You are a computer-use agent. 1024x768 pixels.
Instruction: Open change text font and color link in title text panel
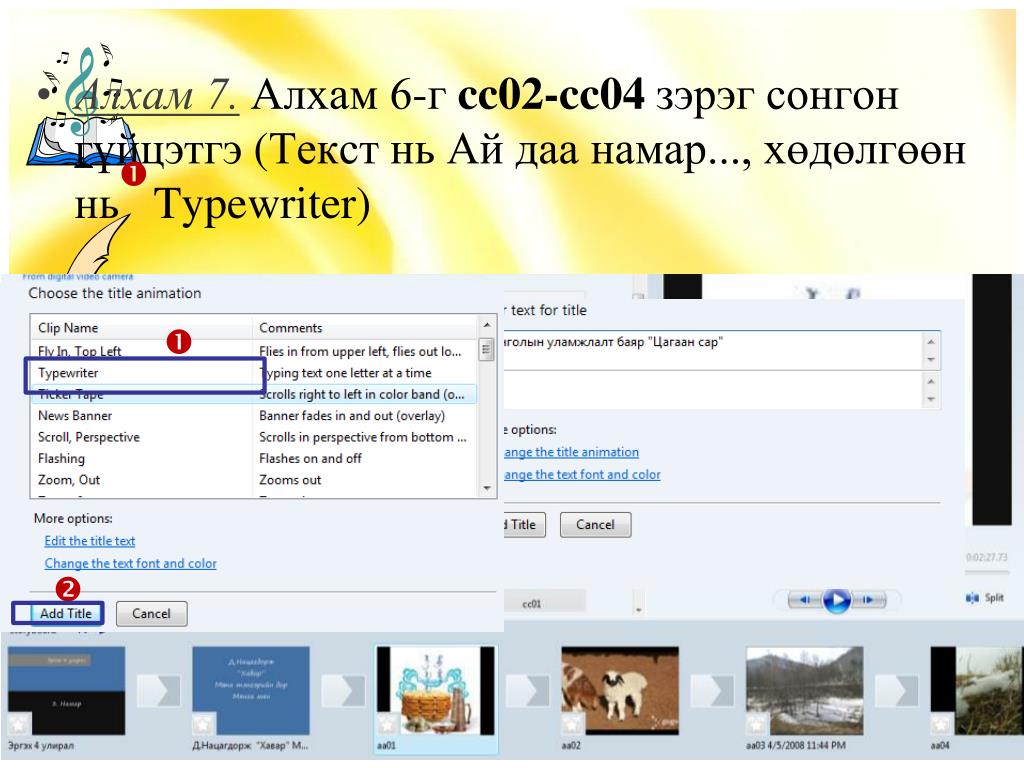(582, 475)
